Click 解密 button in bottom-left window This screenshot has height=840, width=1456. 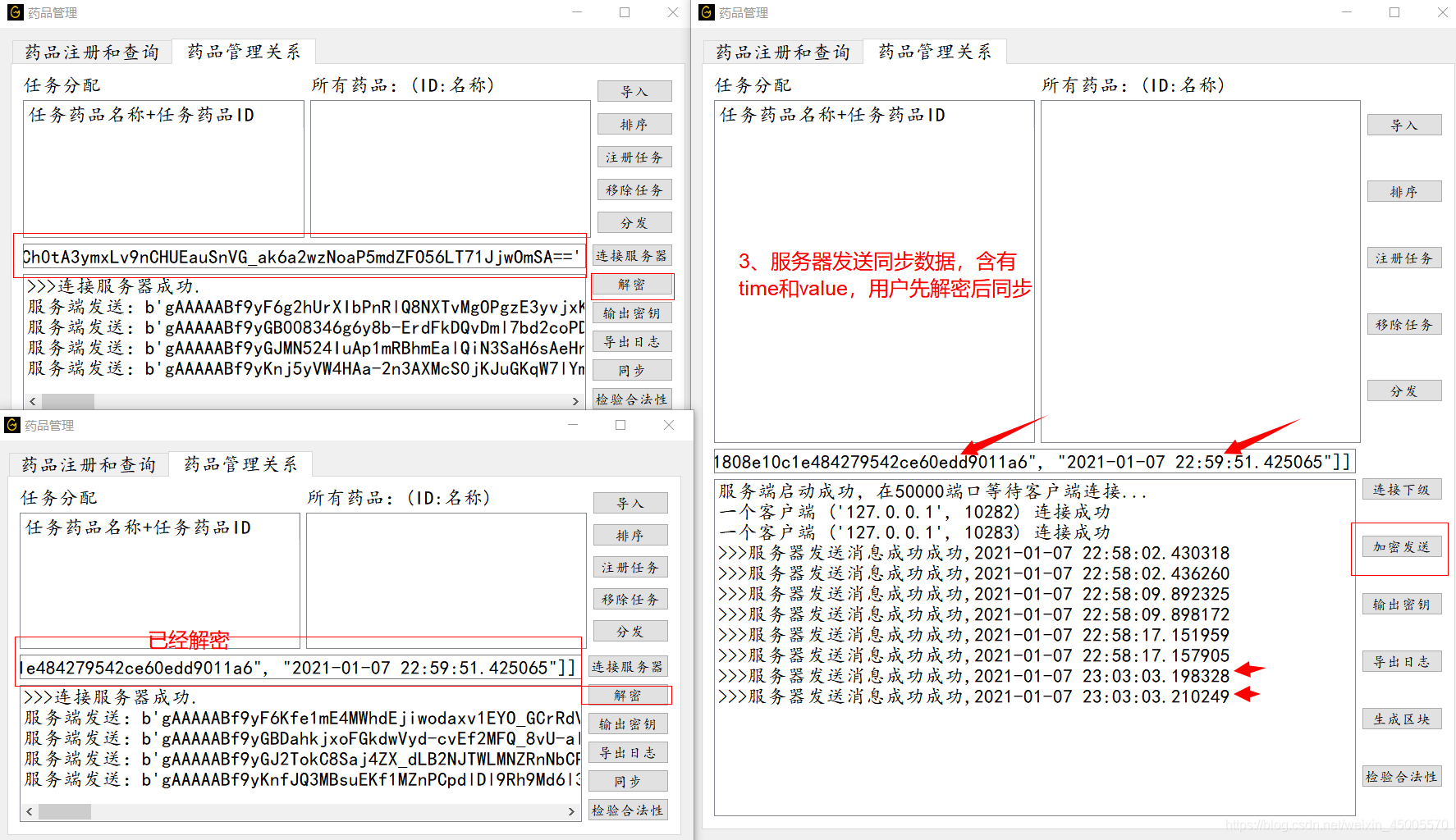tap(628, 695)
